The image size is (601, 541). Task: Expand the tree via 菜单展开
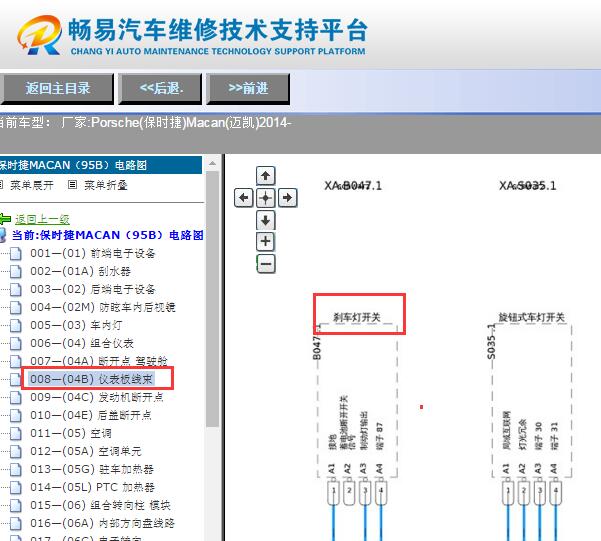[x=31, y=185]
